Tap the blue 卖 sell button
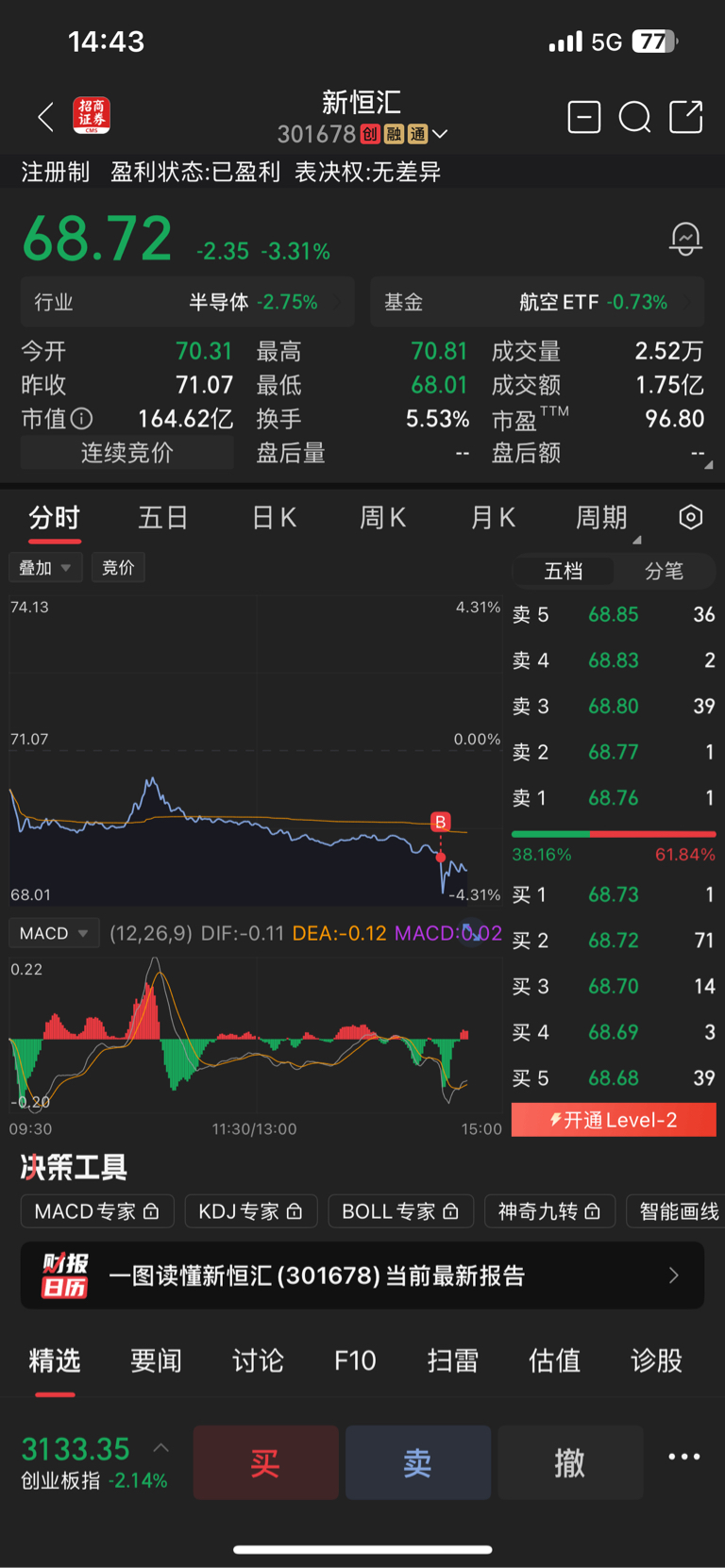The height and width of the screenshot is (1568, 725). click(418, 1462)
